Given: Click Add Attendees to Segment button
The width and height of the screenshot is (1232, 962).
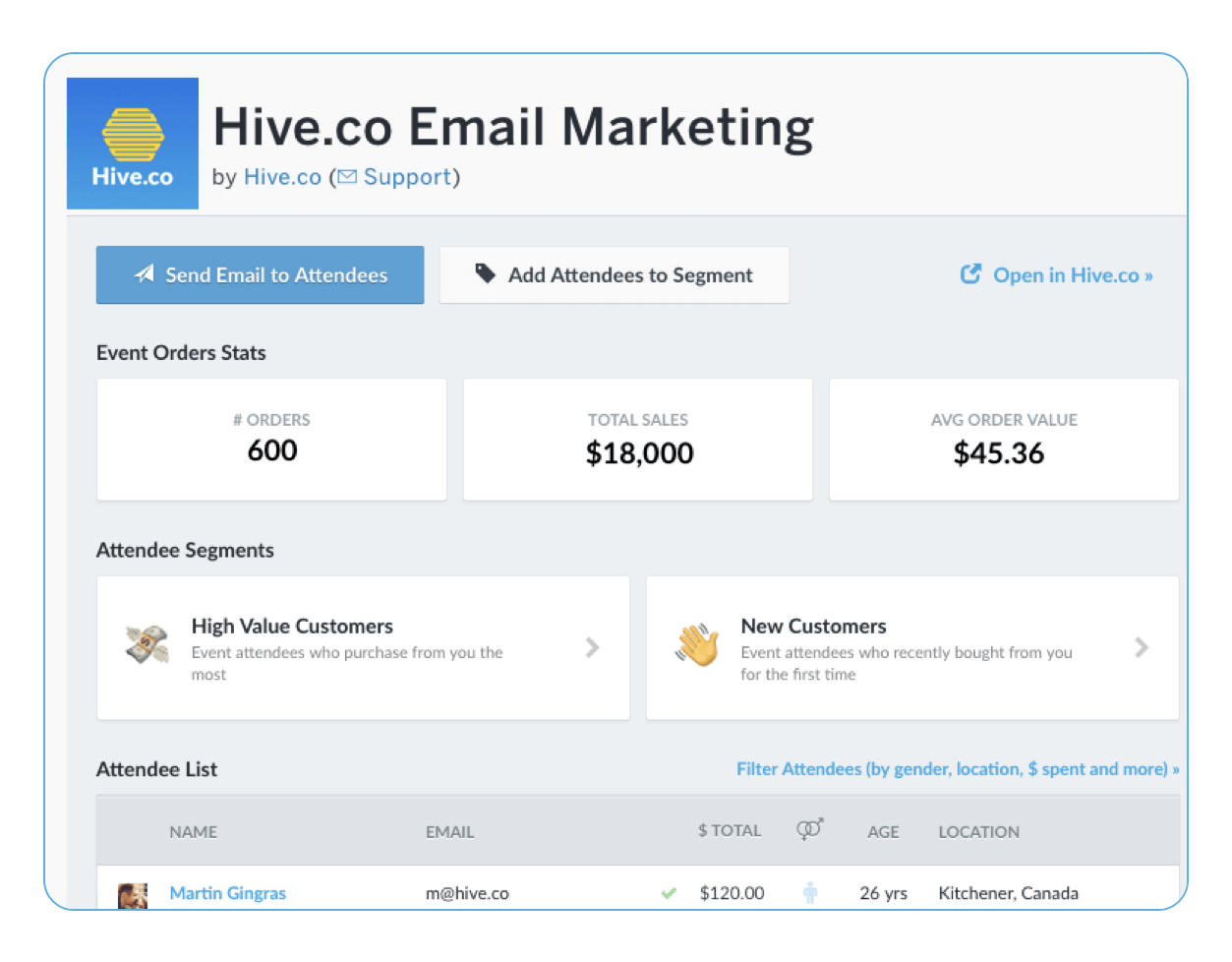Looking at the screenshot, I should pyautogui.click(x=615, y=274).
